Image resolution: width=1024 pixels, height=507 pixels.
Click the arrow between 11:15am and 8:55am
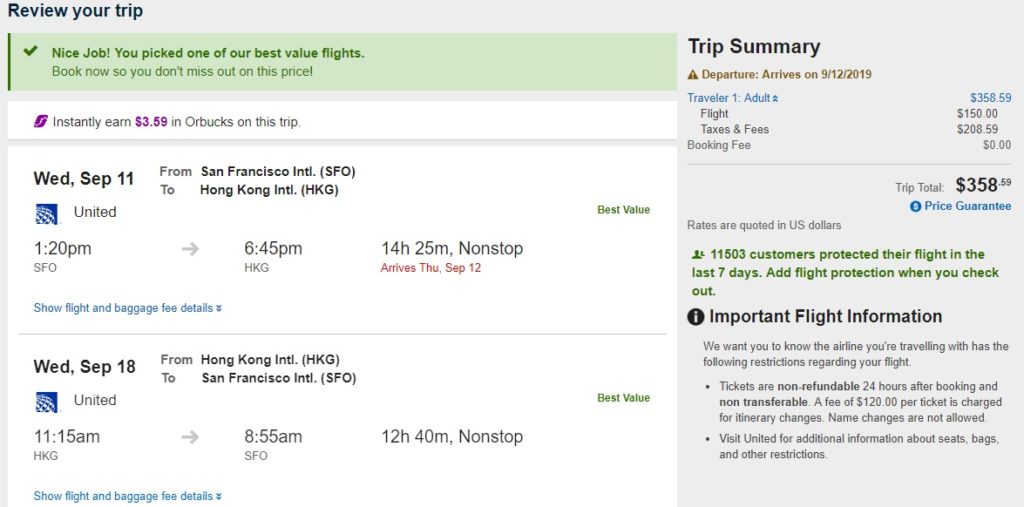(x=190, y=437)
